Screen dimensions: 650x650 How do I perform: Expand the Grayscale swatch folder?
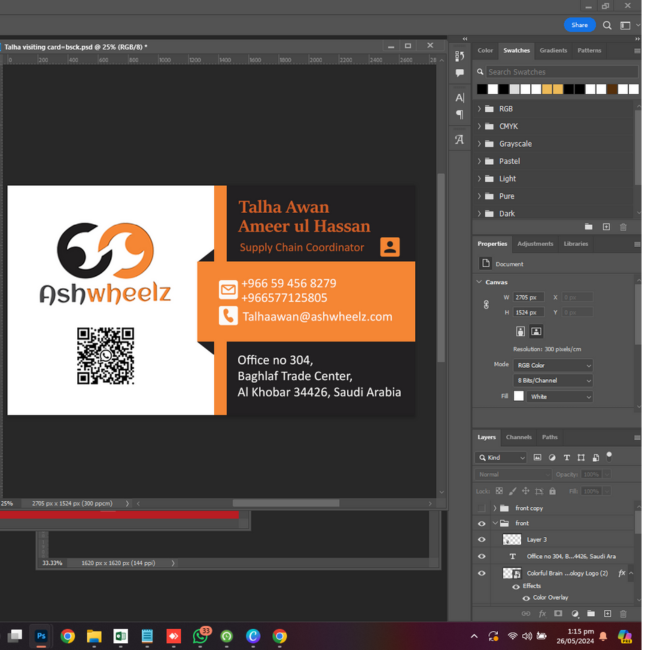(479, 144)
